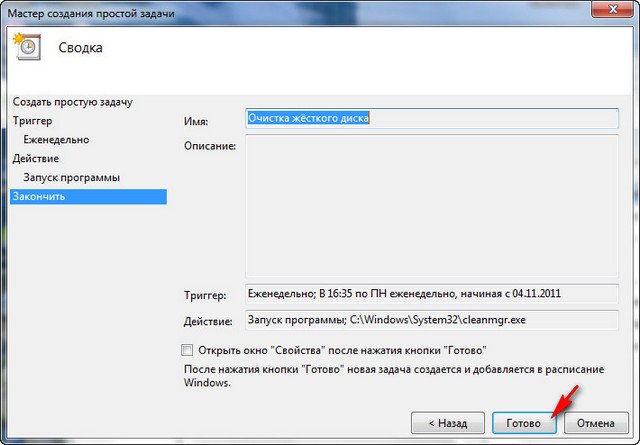640x445 pixels.
Task: Click the Имя field with Очистка жёсткого диска
Action: (x=432, y=118)
